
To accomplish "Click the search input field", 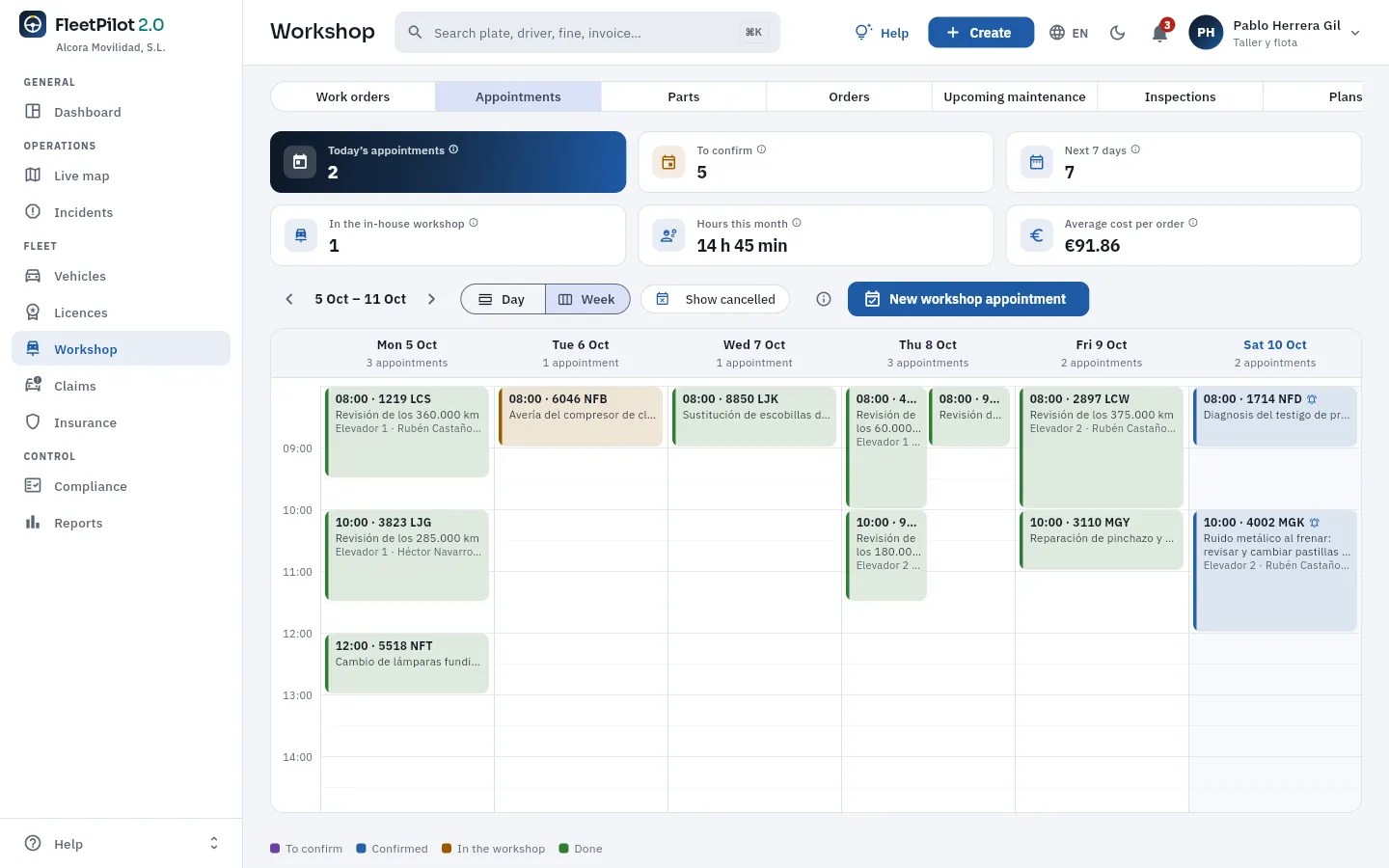I will coord(587,33).
